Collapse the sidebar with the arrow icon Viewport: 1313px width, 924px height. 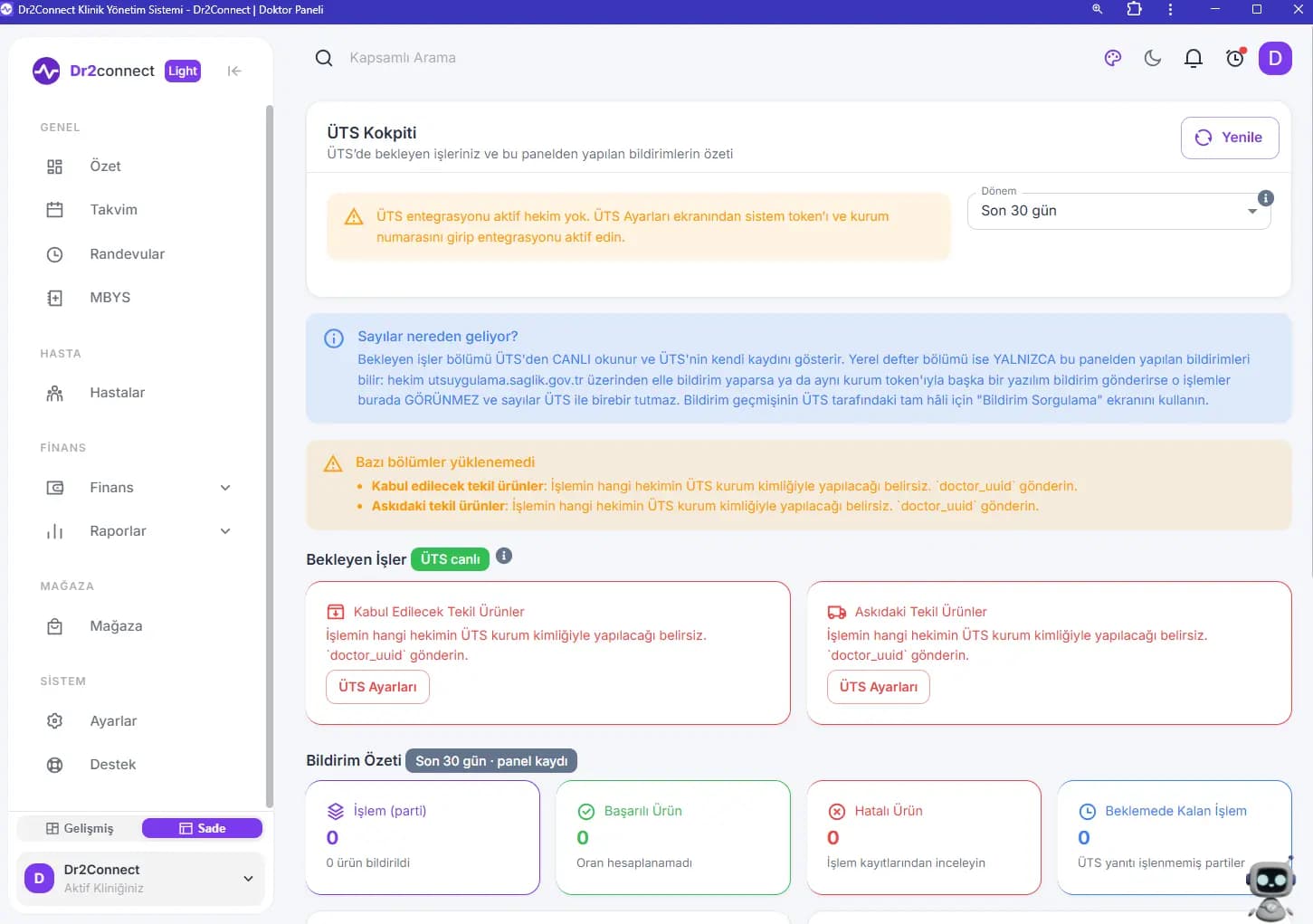(x=234, y=71)
